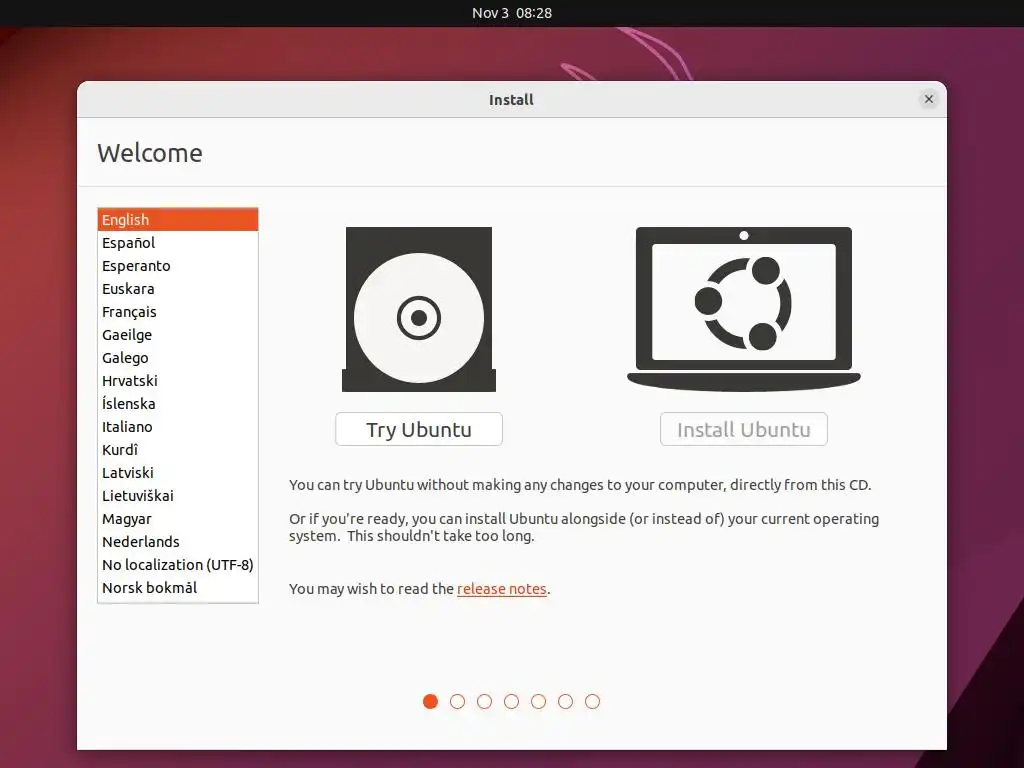
Task: Select English in the language list
Action: coord(178,219)
